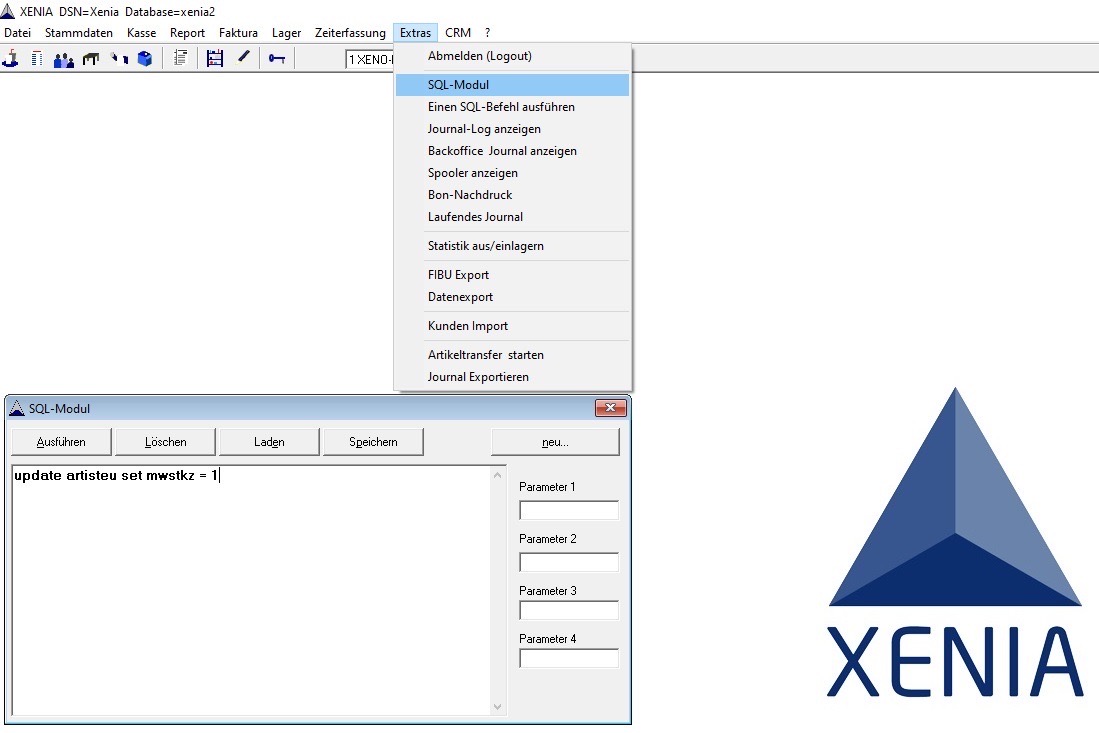Click the SQL text area scroll-down arrow

pos(498,706)
